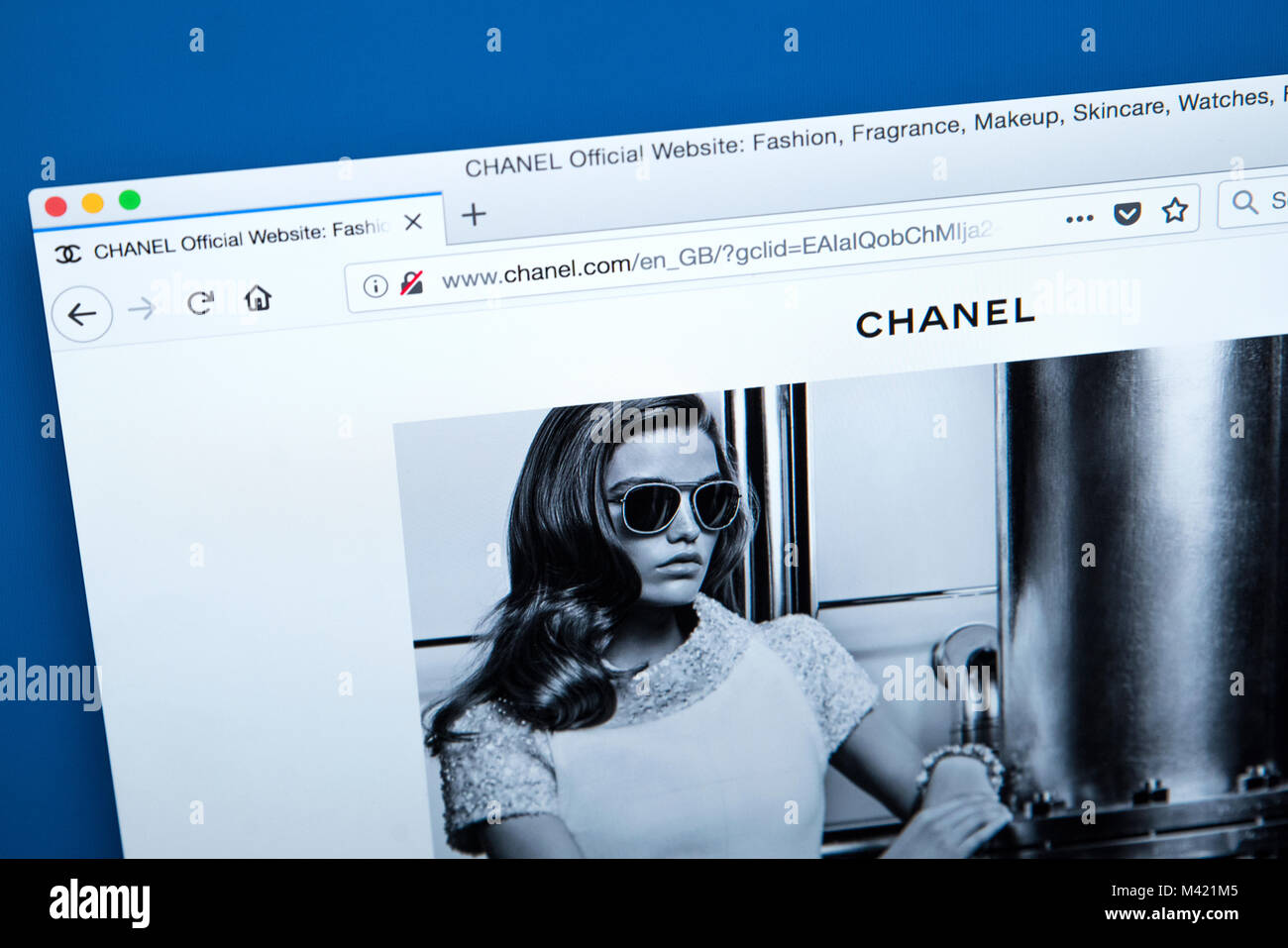1288x948 pixels.
Task: Click the CHANEL logo on the webpage
Action: coord(945,318)
